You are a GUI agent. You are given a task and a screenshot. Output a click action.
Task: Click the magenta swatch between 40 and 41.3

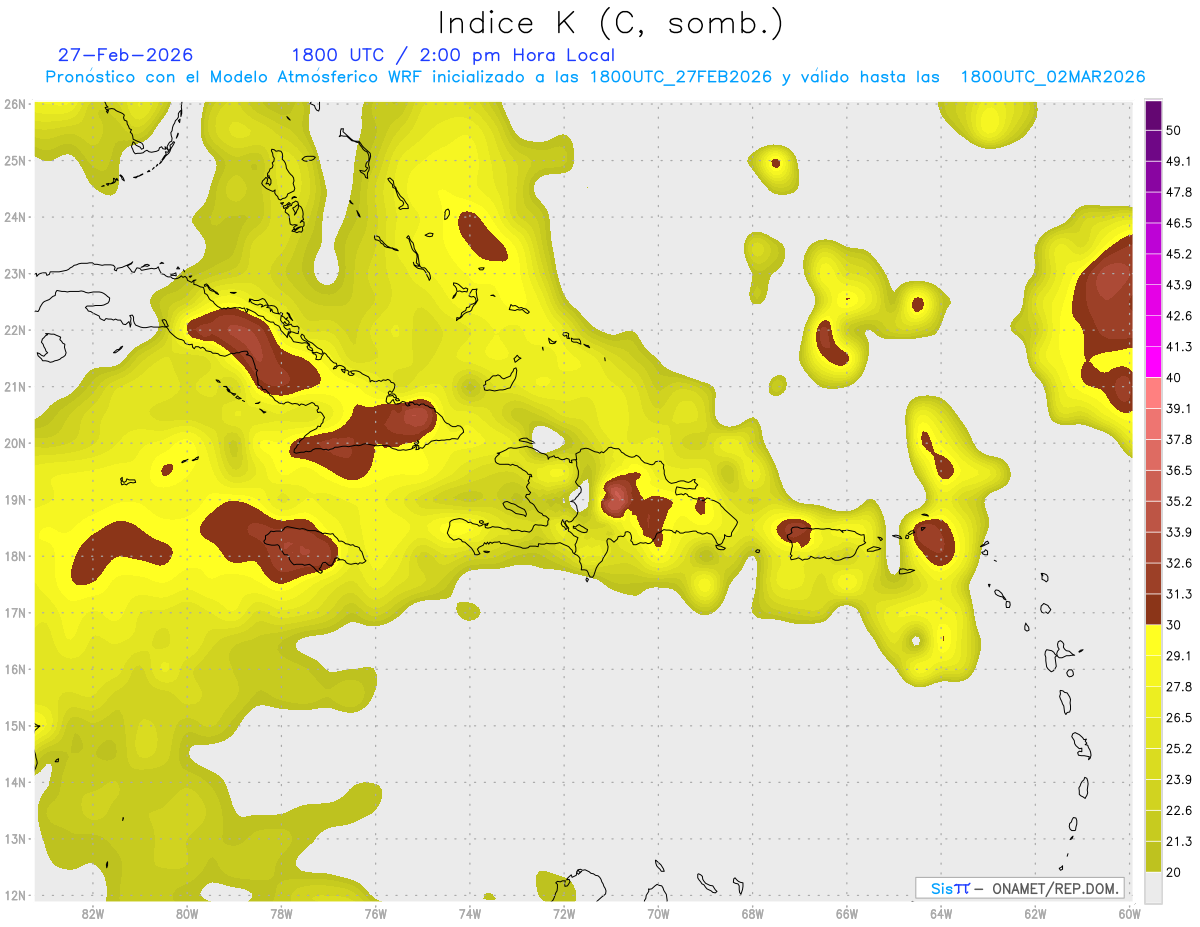pos(1153,362)
